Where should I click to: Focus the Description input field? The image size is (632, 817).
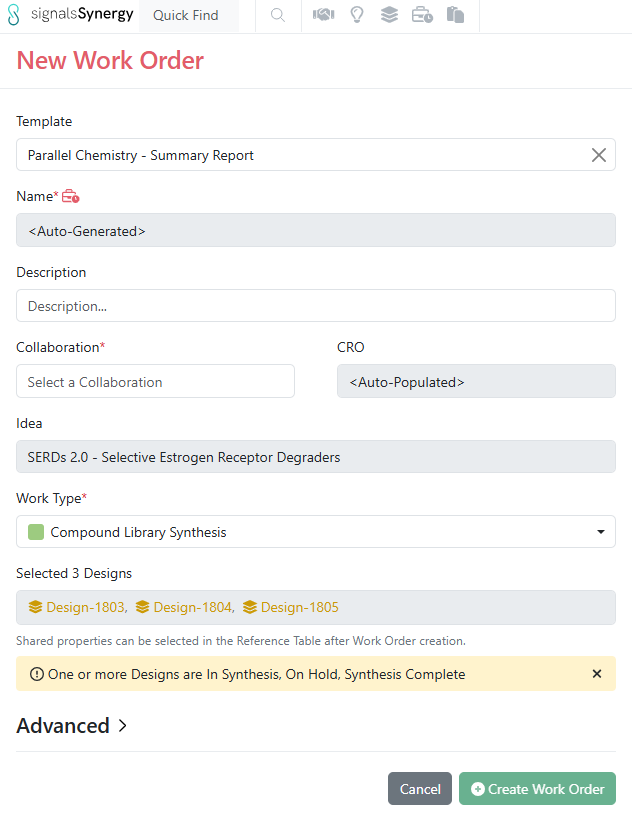pyautogui.click(x=315, y=306)
